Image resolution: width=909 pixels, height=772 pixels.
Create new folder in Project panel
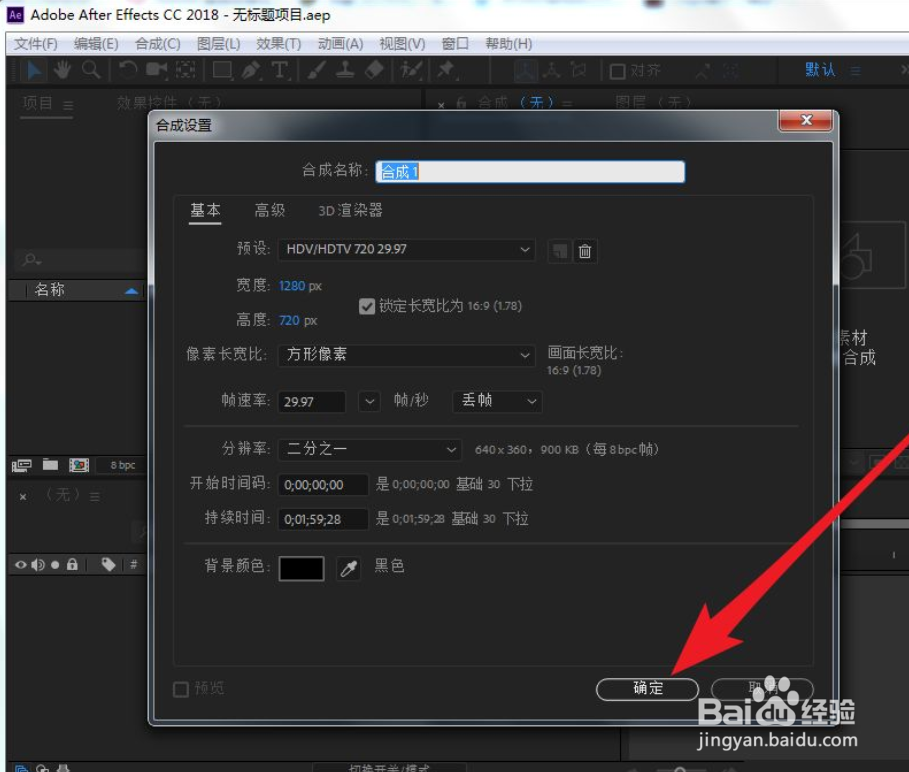(50, 464)
